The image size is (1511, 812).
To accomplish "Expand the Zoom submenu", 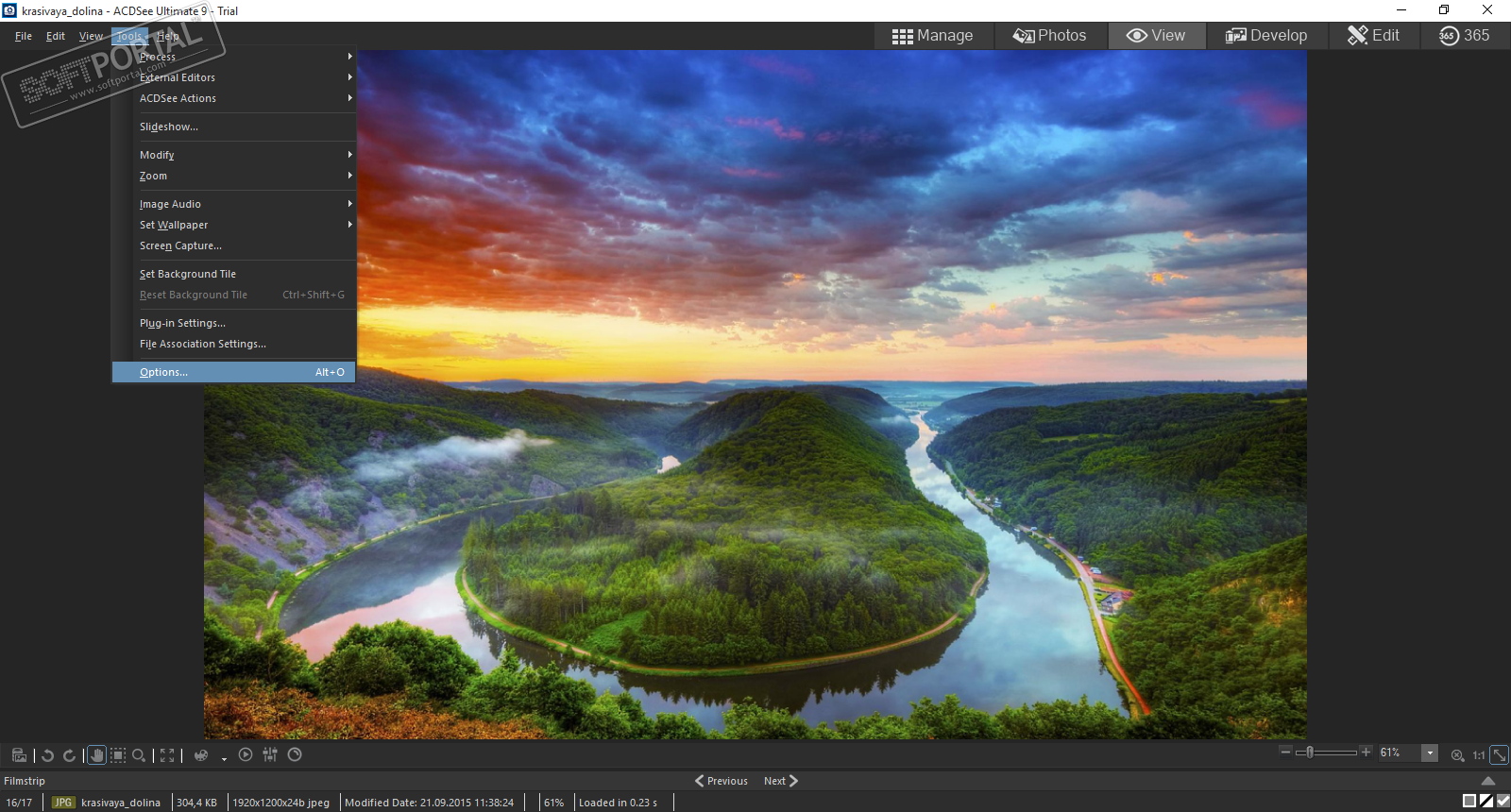I will (x=234, y=176).
